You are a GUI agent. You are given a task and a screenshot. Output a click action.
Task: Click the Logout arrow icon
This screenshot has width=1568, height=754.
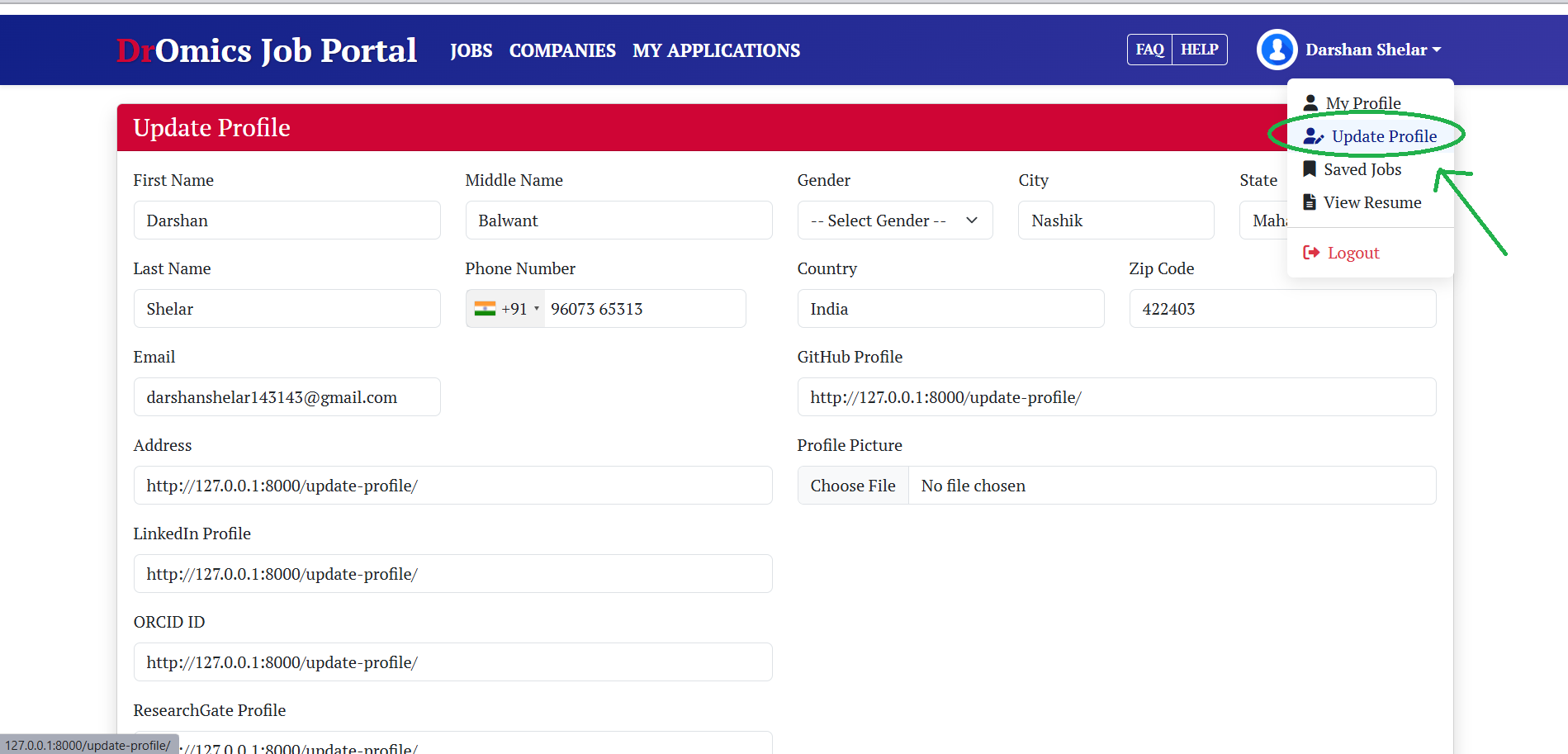click(1311, 253)
